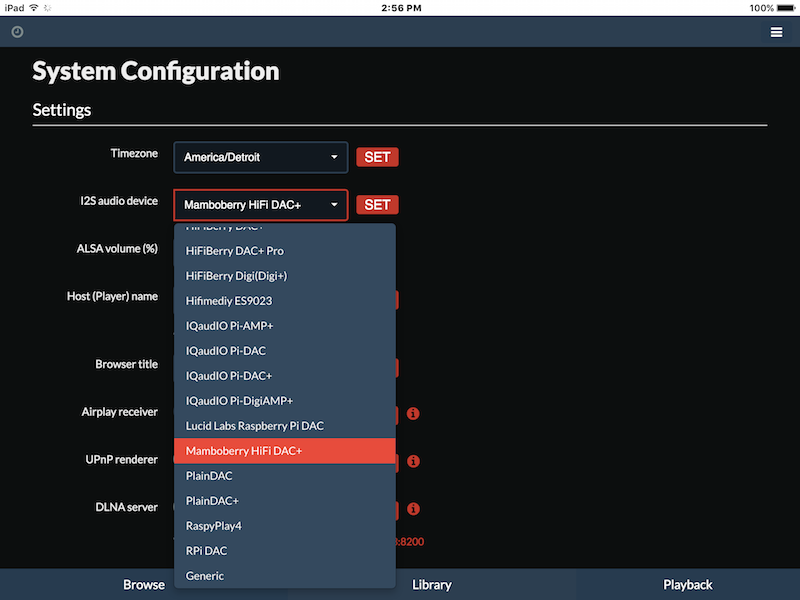Switch to the Browse tab

point(143,585)
